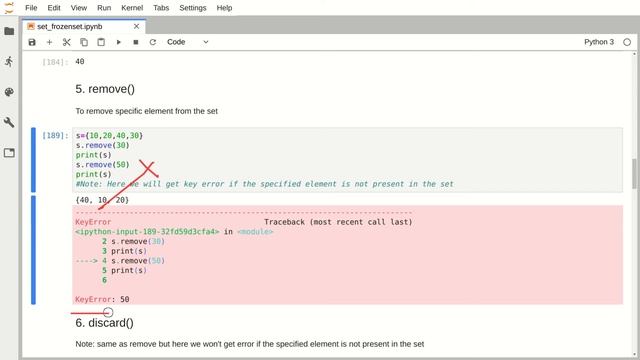Click the [189]: cell prompt

56,136
